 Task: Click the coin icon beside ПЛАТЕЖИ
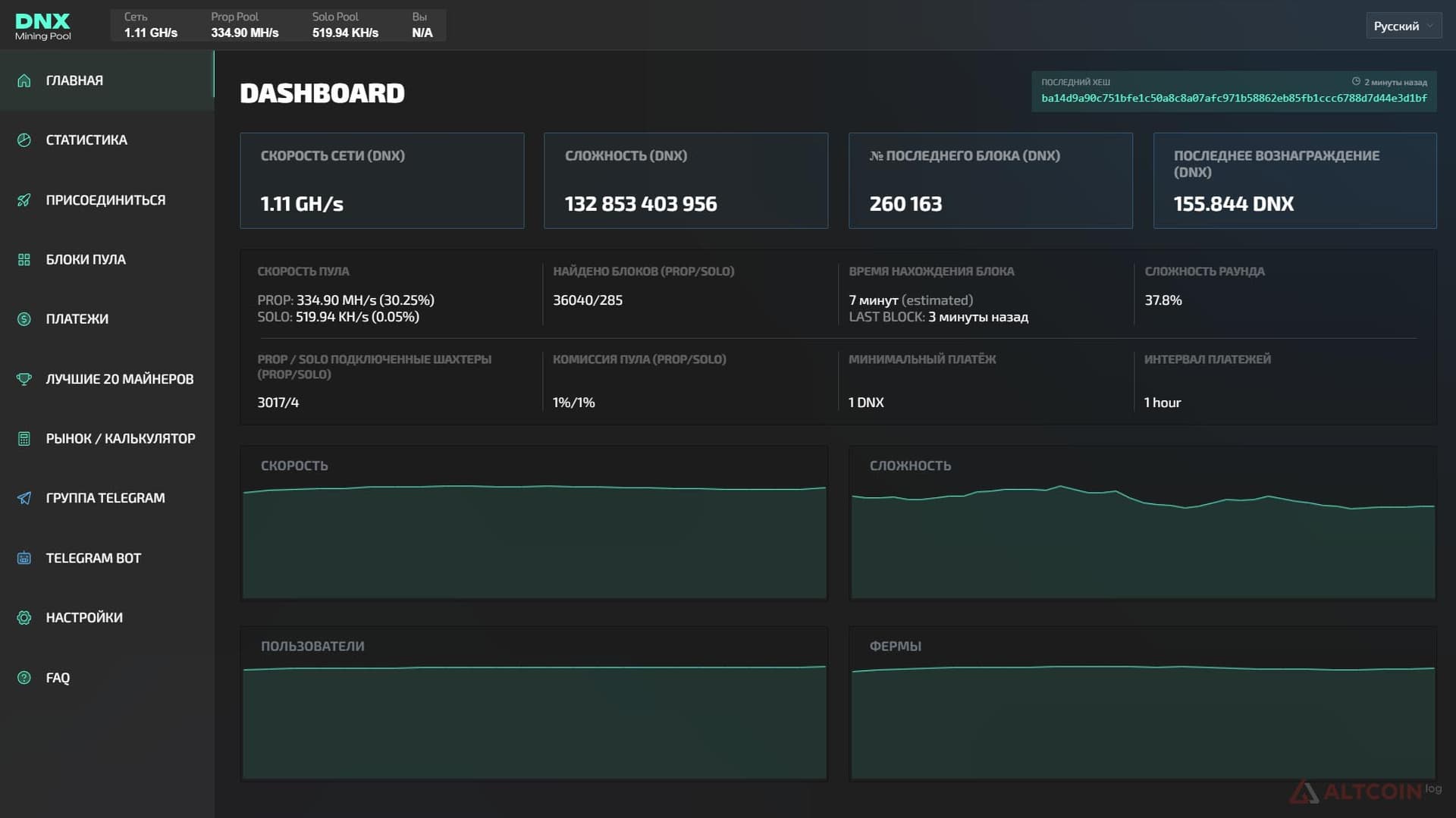click(x=24, y=319)
